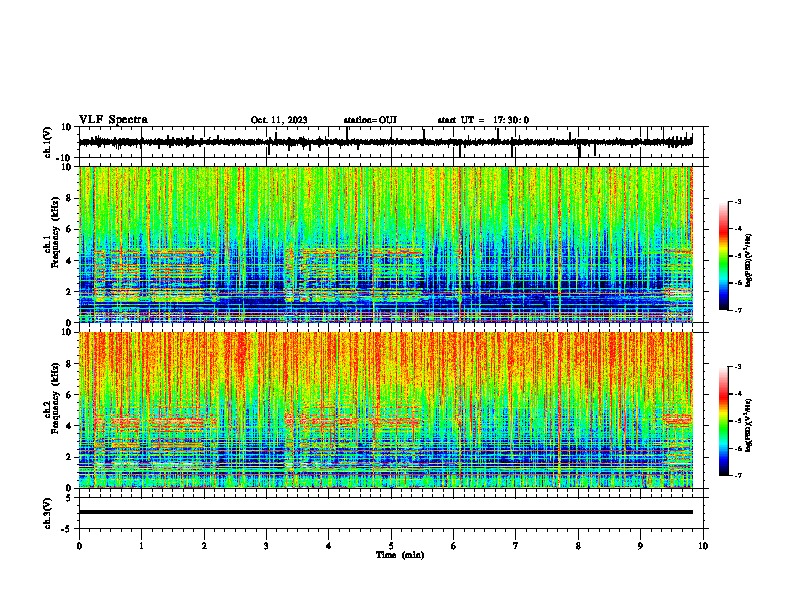Click the time axis tick label "7"
The height and width of the screenshot is (612, 792).
pyautogui.click(x=516, y=546)
